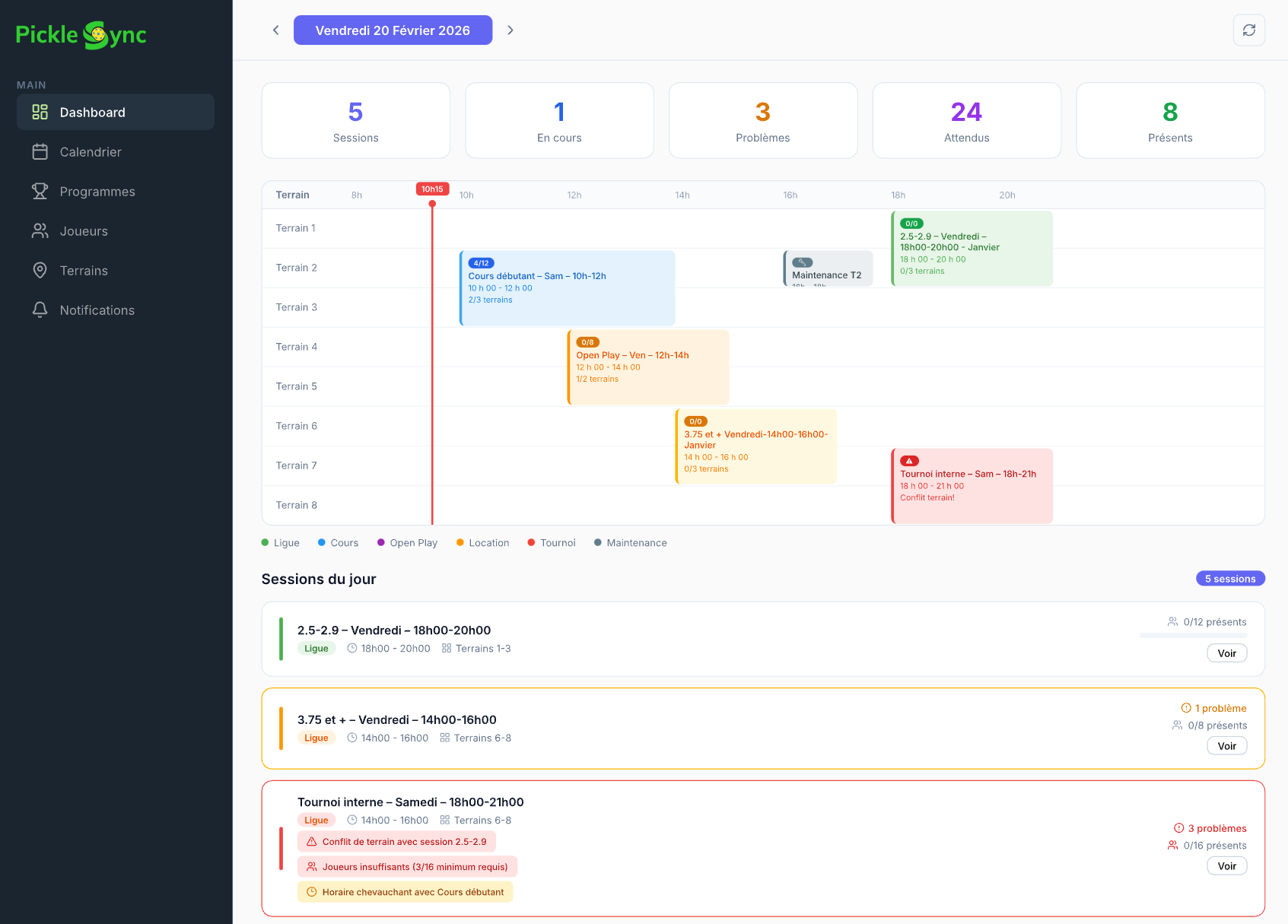
Task: Navigate to previous day with left chevron
Action: (x=275, y=30)
